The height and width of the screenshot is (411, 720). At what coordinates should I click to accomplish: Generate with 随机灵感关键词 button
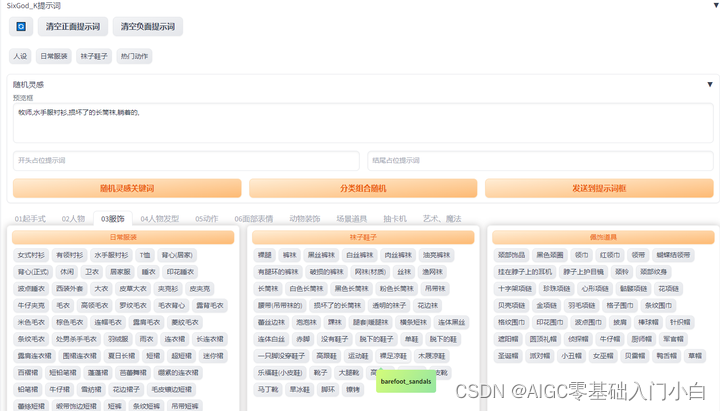click(127, 188)
